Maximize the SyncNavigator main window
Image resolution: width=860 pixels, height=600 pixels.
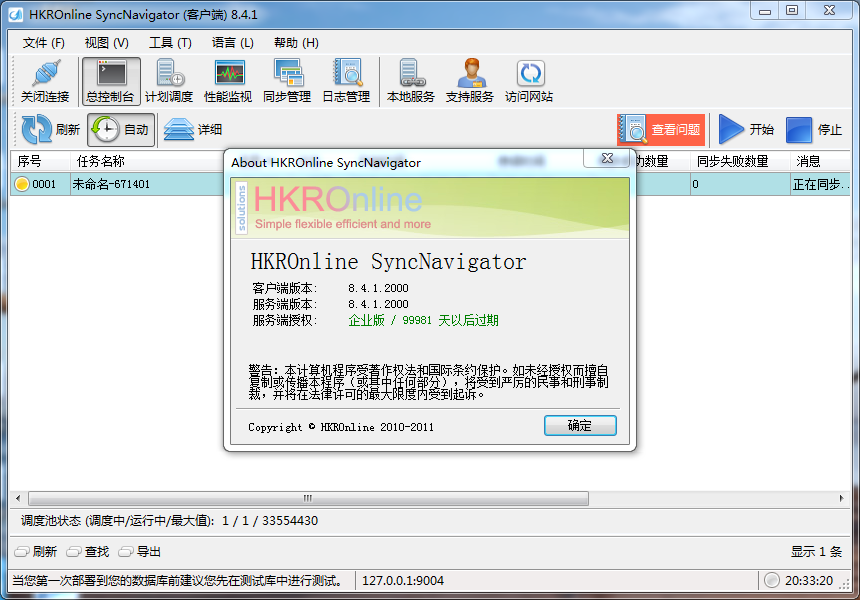792,10
